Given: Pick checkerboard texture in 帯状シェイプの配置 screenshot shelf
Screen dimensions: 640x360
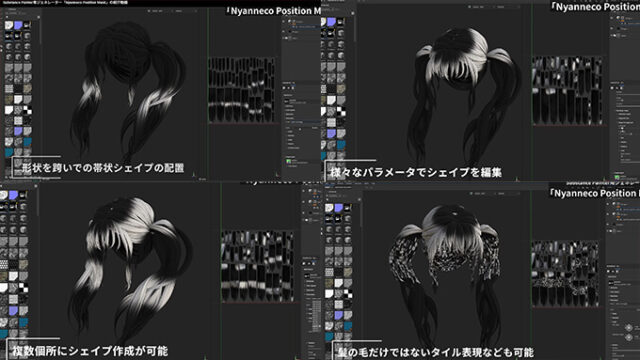Looking at the screenshot, I should pyautogui.click(x=27, y=110).
